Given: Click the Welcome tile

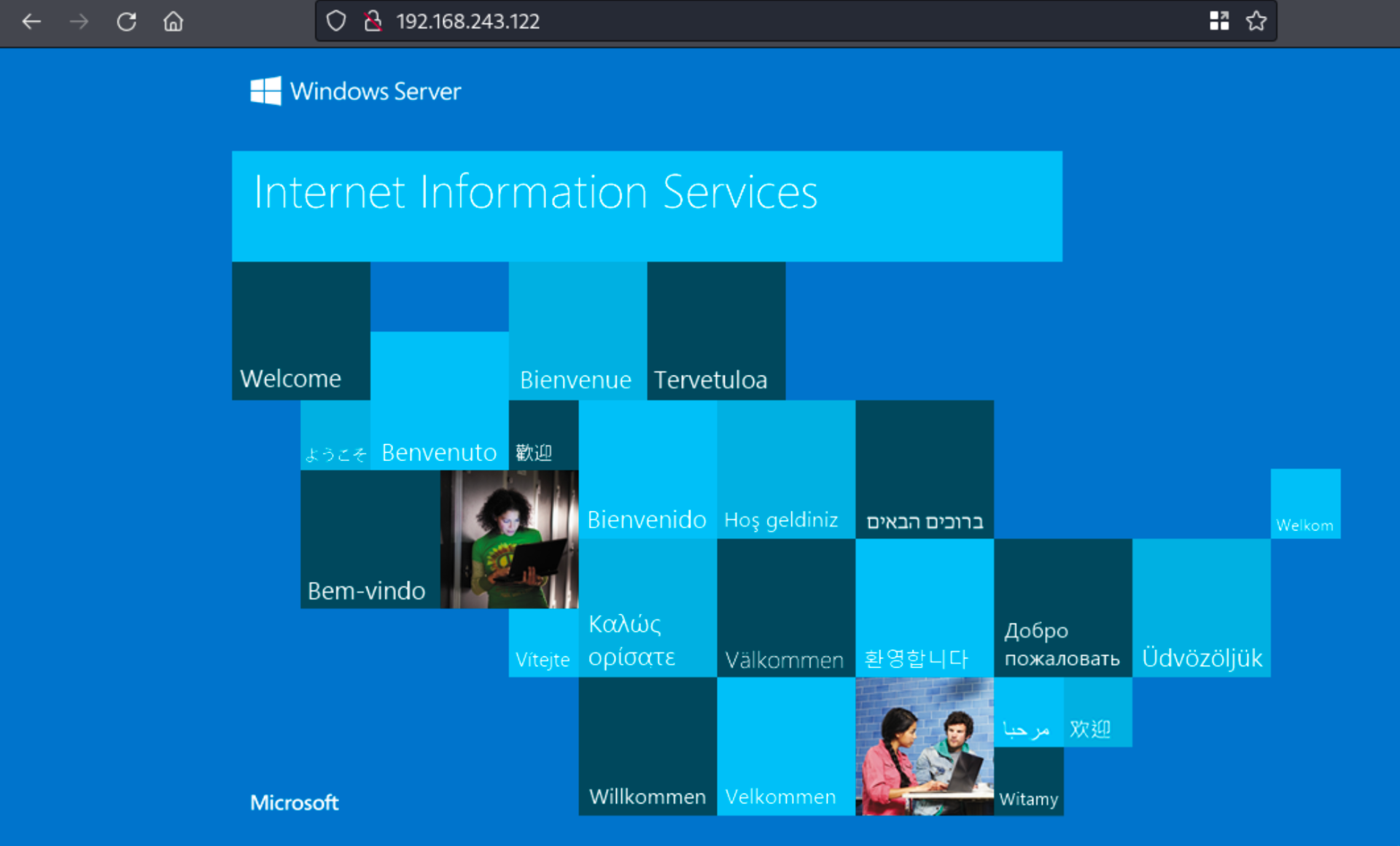Looking at the screenshot, I should click(300, 331).
